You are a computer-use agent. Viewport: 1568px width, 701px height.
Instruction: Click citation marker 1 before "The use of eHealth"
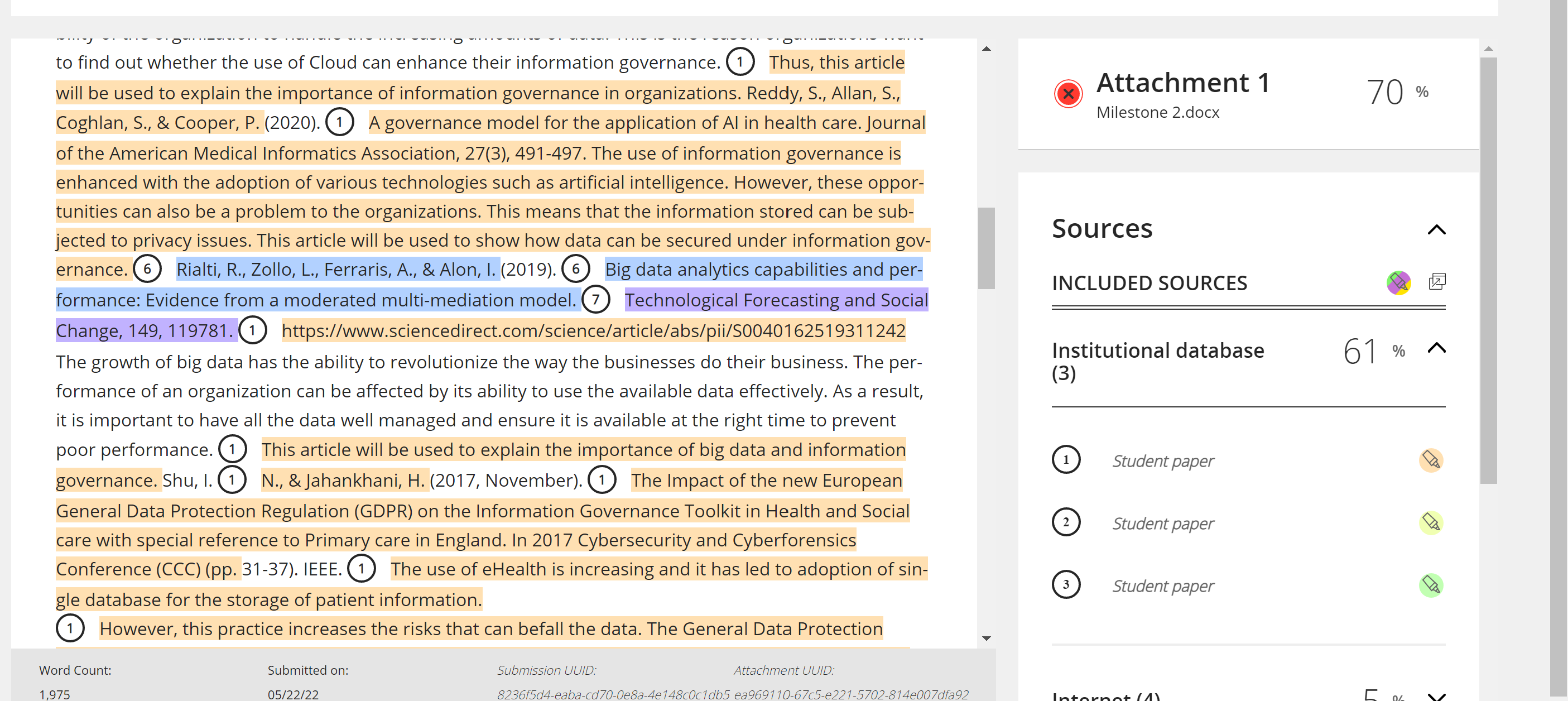point(362,569)
